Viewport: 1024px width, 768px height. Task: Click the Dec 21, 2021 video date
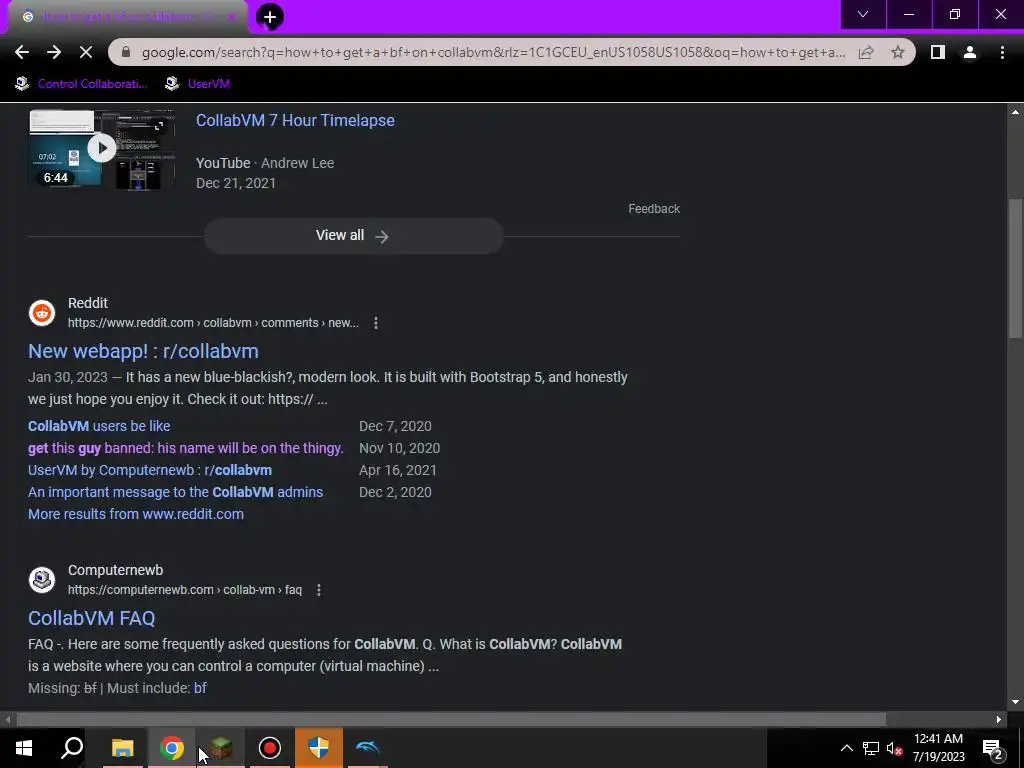point(236,184)
